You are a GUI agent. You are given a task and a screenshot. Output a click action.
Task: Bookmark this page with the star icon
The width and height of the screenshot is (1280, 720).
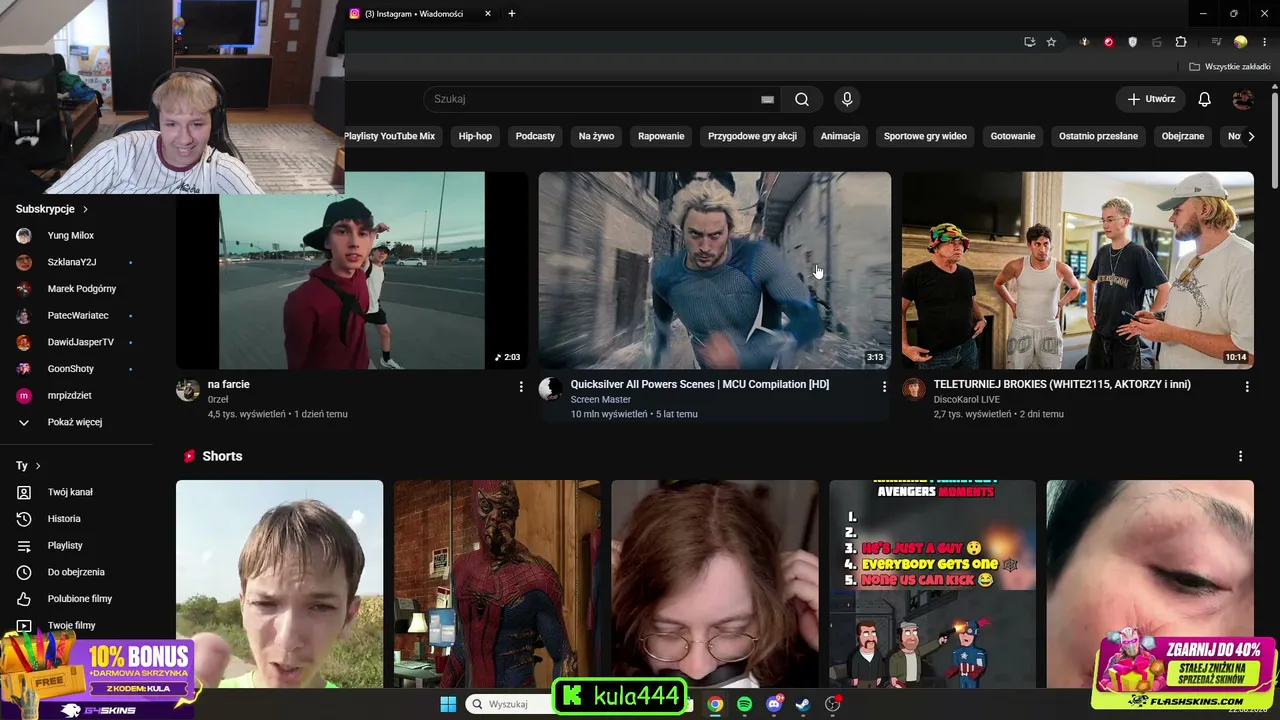point(1051,42)
